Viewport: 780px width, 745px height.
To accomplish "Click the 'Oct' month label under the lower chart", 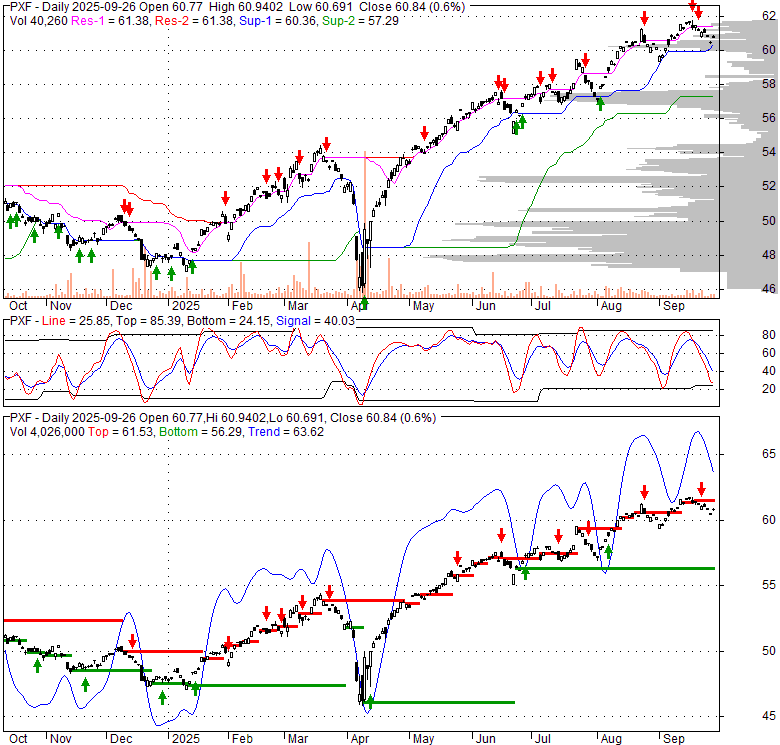I will 18,739.
